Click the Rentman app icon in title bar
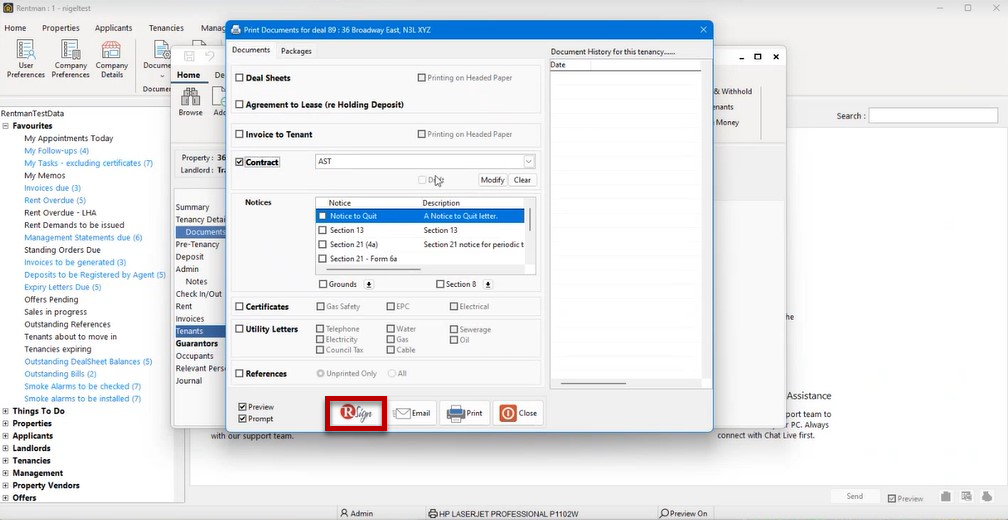 tap(8, 8)
